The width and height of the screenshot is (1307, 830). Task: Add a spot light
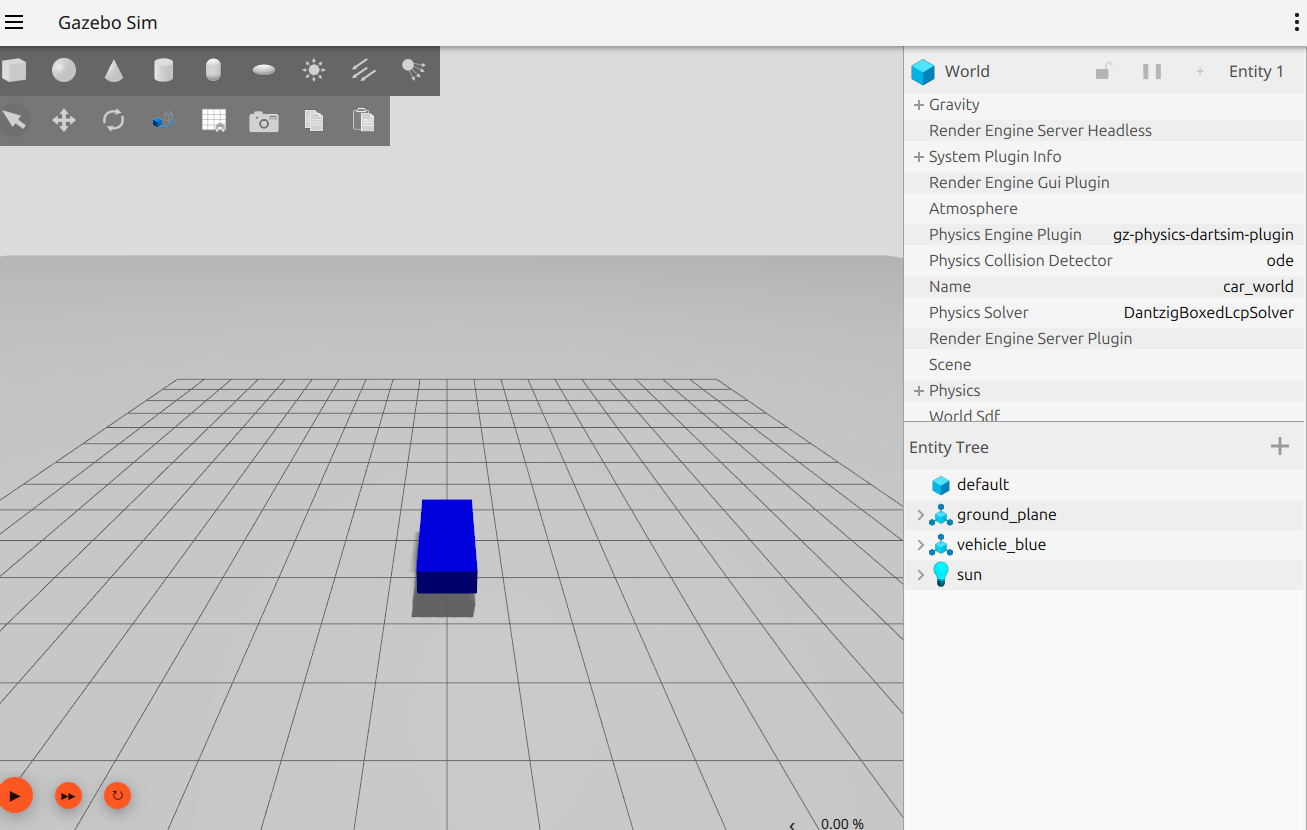413,69
